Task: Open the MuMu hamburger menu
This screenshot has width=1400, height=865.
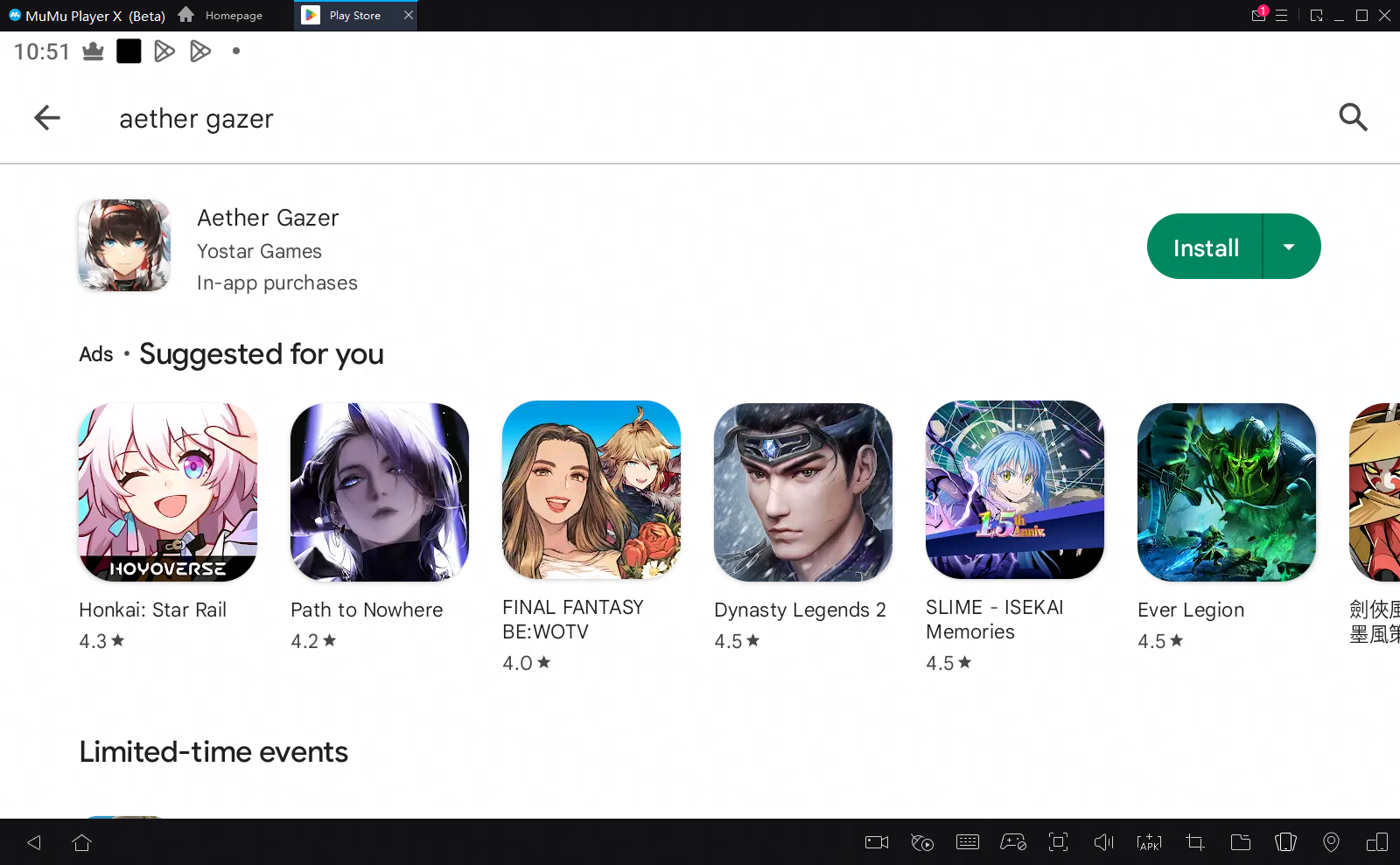Action: tap(1282, 16)
